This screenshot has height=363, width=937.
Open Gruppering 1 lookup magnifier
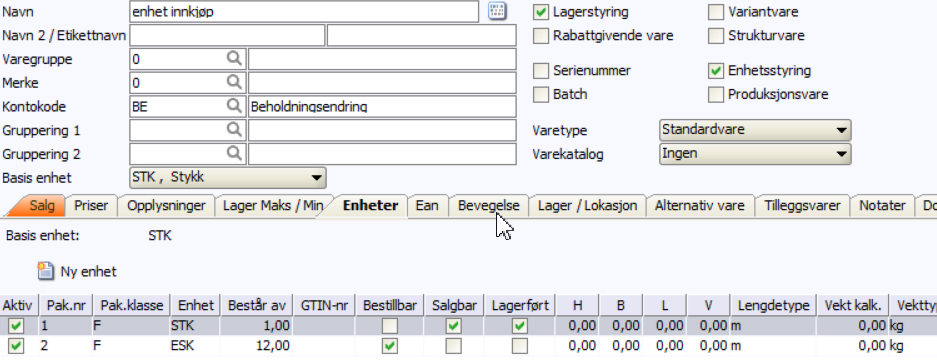[234, 130]
